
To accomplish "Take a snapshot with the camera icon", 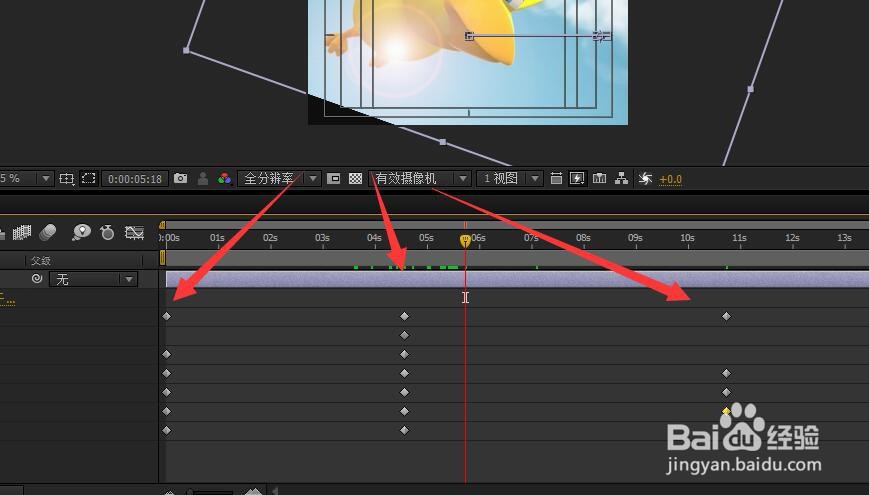I will click(x=180, y=178).
